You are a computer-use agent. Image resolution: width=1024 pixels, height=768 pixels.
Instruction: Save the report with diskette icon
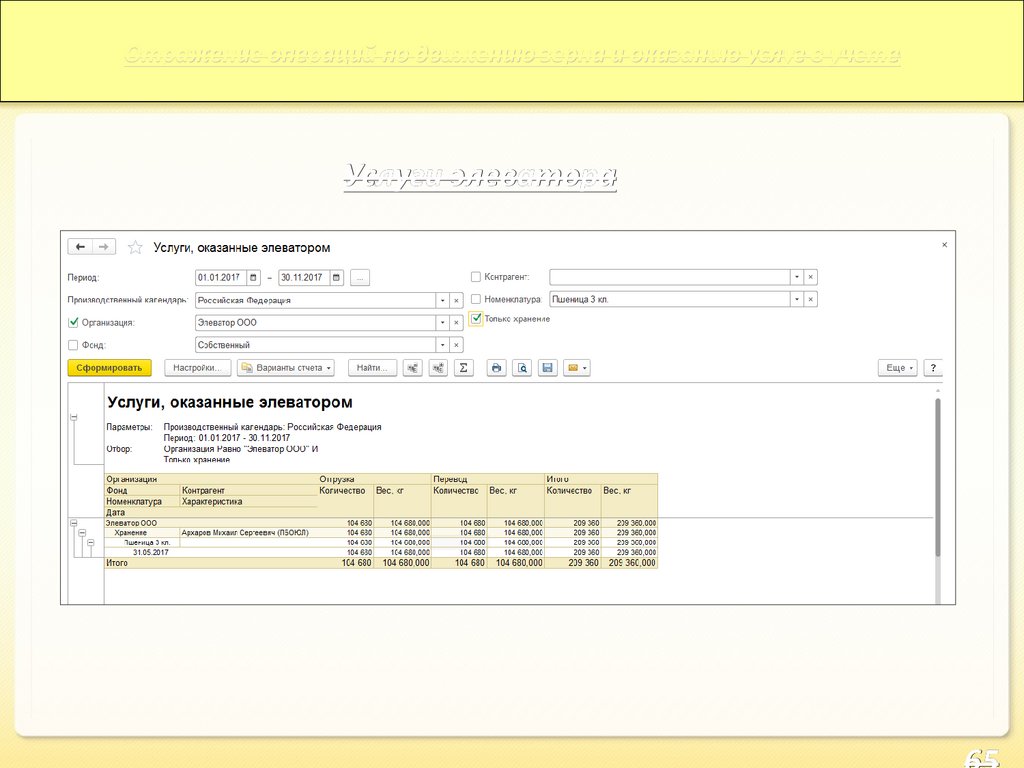tap(547, 368)
